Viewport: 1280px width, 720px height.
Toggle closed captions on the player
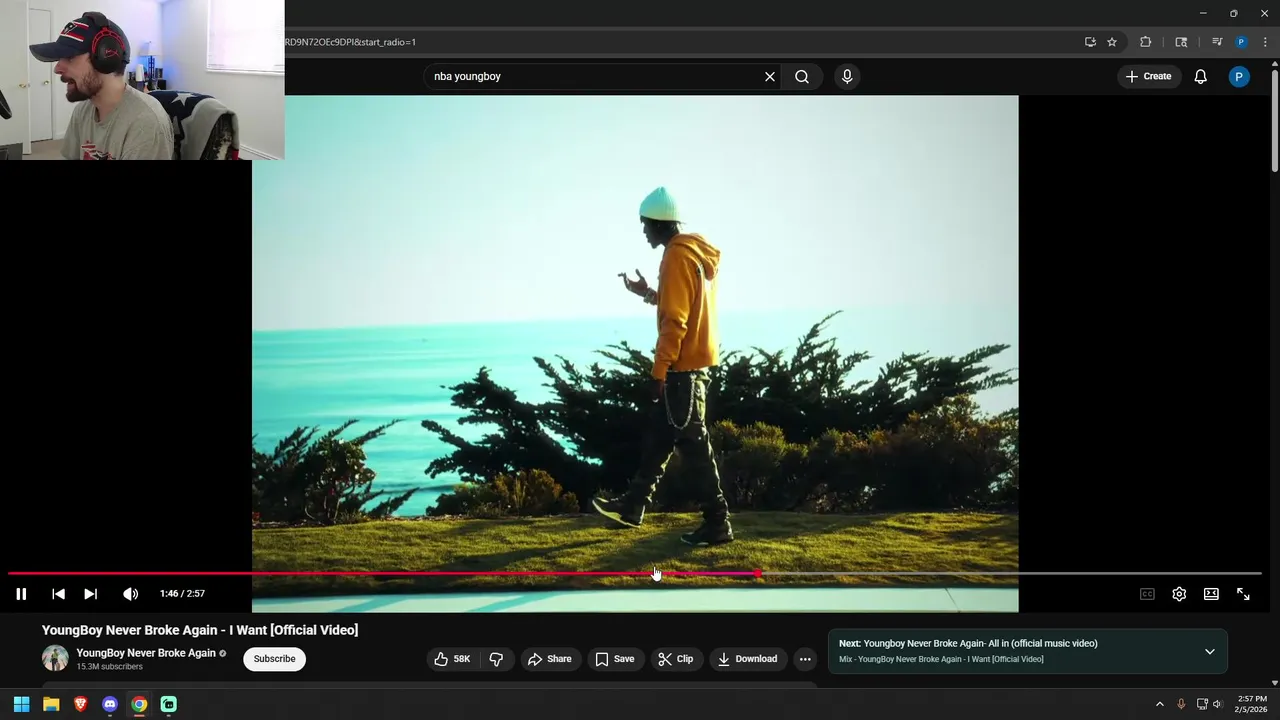tap(1147, 594)
